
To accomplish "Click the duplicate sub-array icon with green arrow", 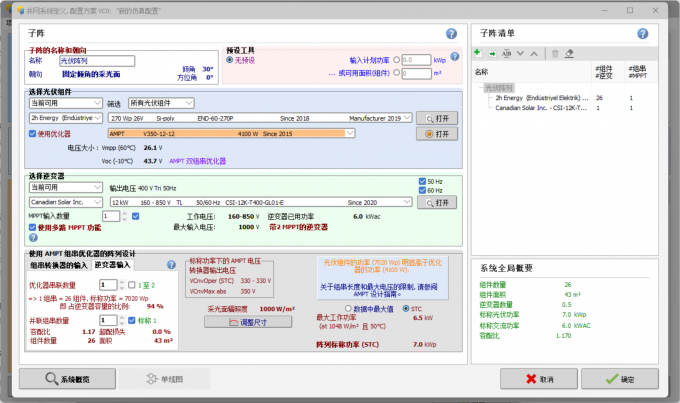I will [492, 53].
